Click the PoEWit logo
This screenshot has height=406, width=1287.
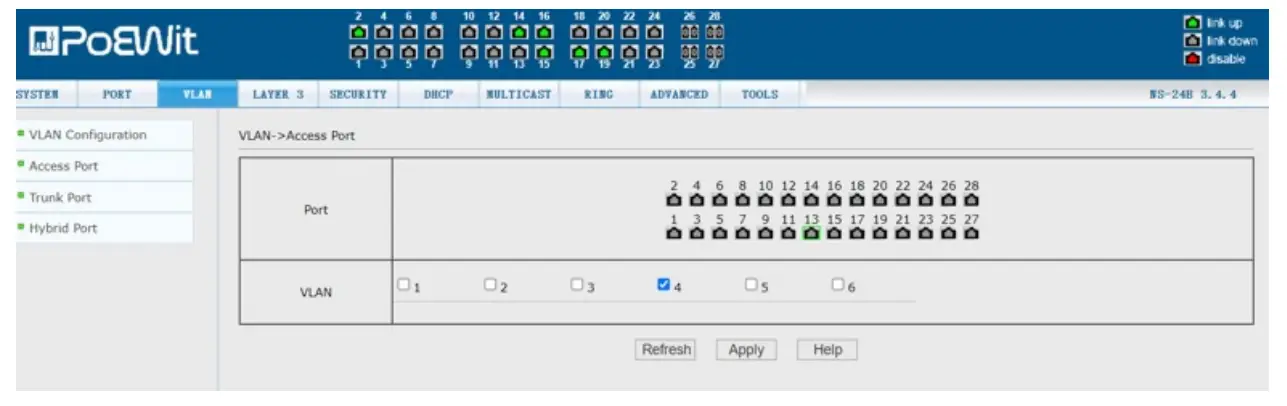point(113,41)
